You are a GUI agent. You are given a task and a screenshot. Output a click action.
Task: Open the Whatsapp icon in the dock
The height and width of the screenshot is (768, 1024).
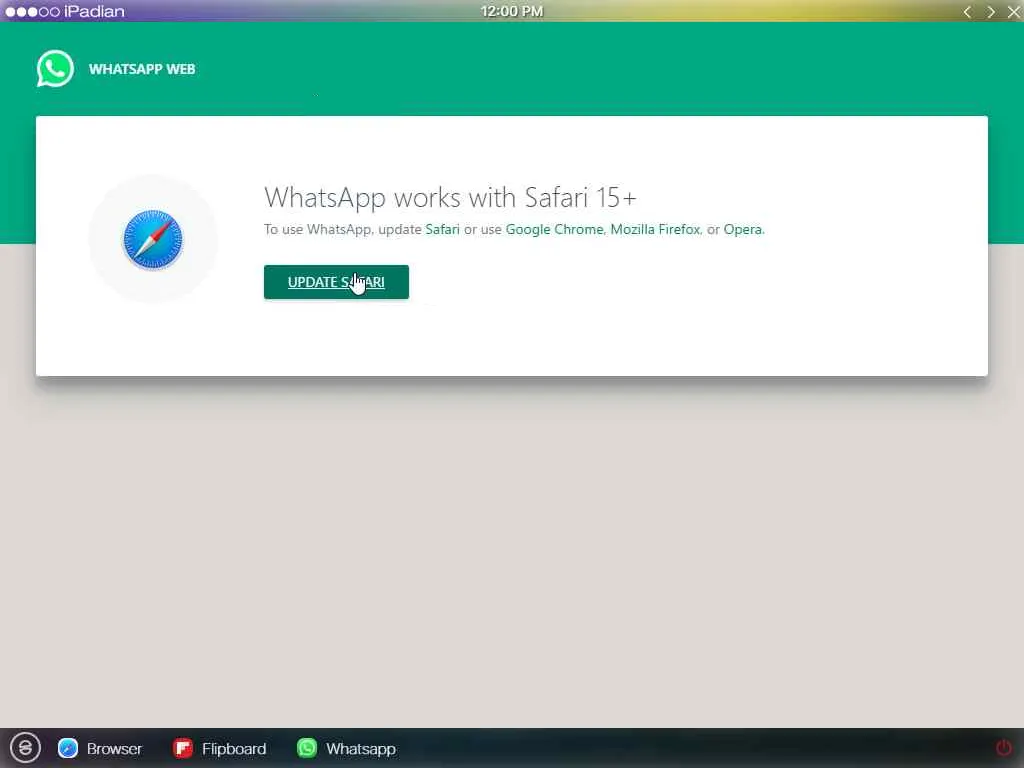(307, 748)
